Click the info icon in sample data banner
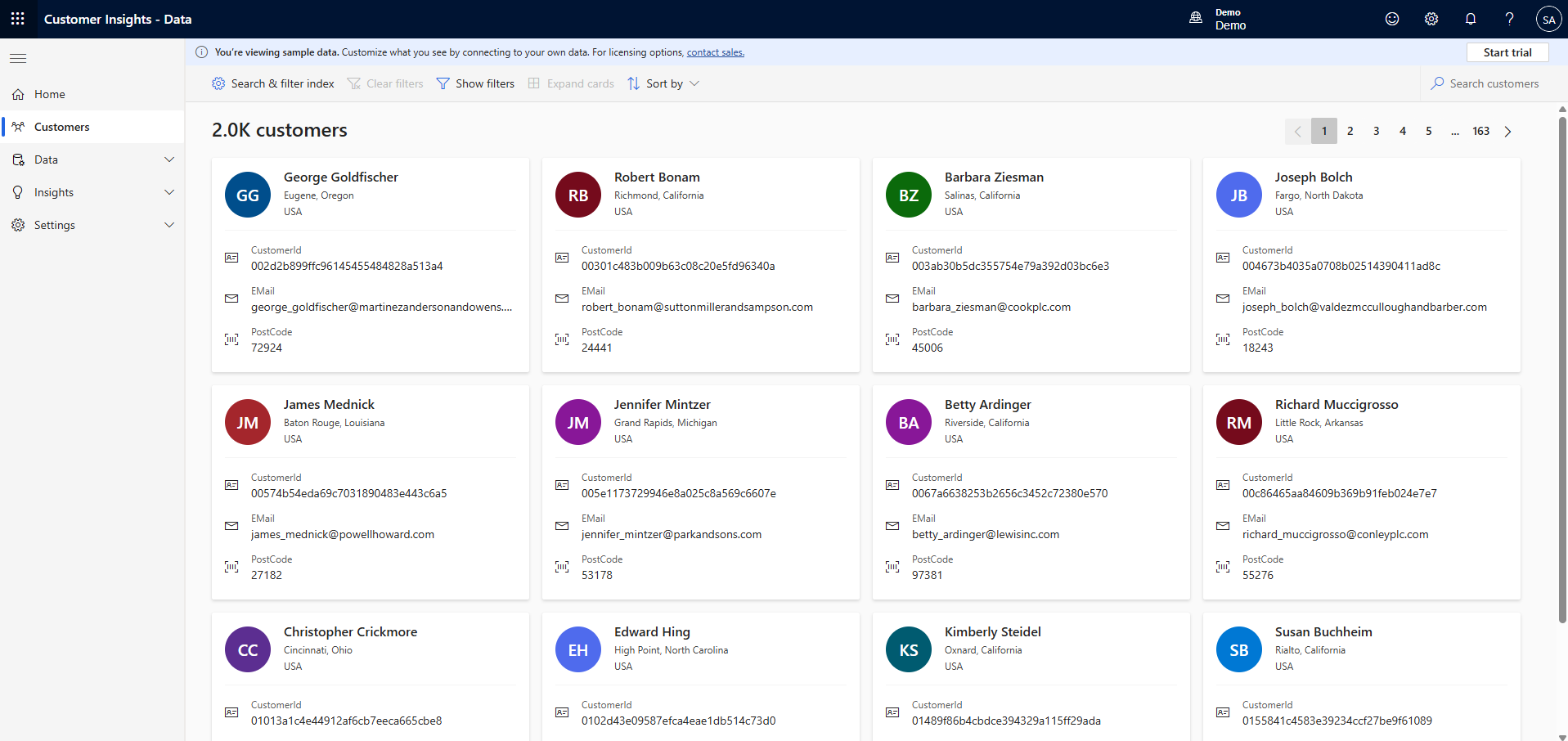The width and height of the screenshot is (1568, 741). [201, 52]
